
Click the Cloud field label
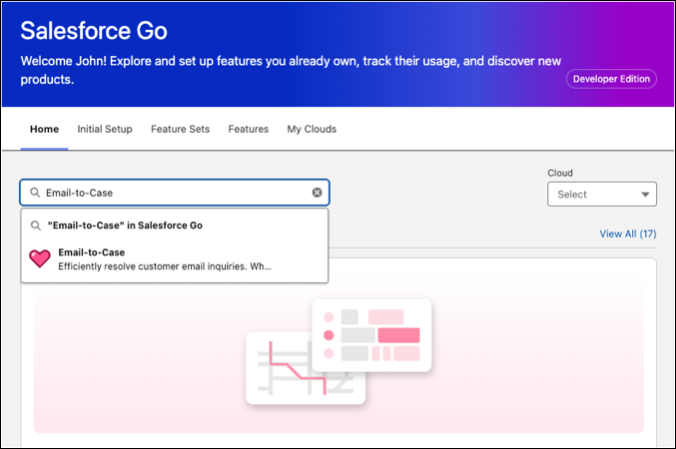[560, 173]
